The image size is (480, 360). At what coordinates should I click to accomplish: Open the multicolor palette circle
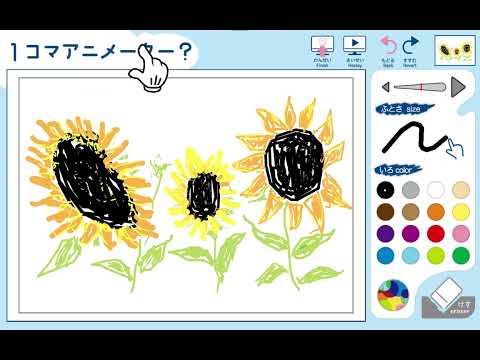click(x=393, y=295)
